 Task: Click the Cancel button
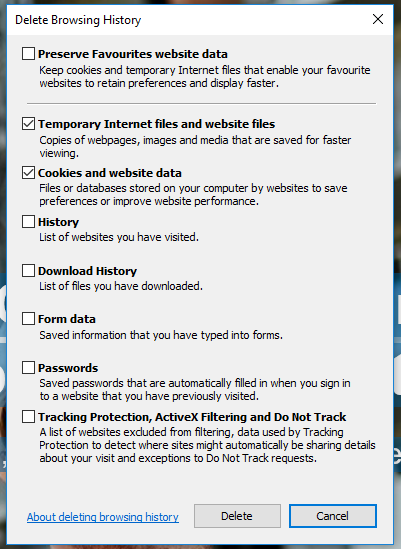click(x=333, y=516)
